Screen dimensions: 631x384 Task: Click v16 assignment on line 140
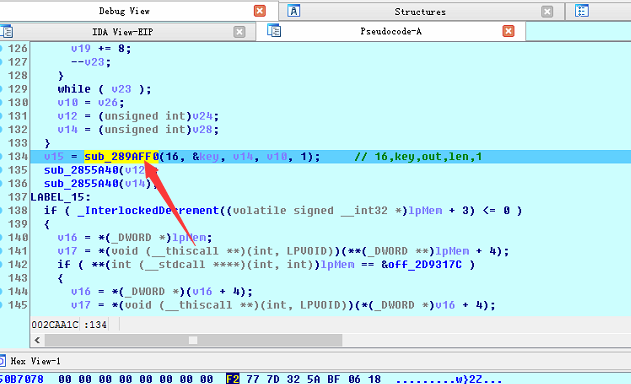pos(135,237)
